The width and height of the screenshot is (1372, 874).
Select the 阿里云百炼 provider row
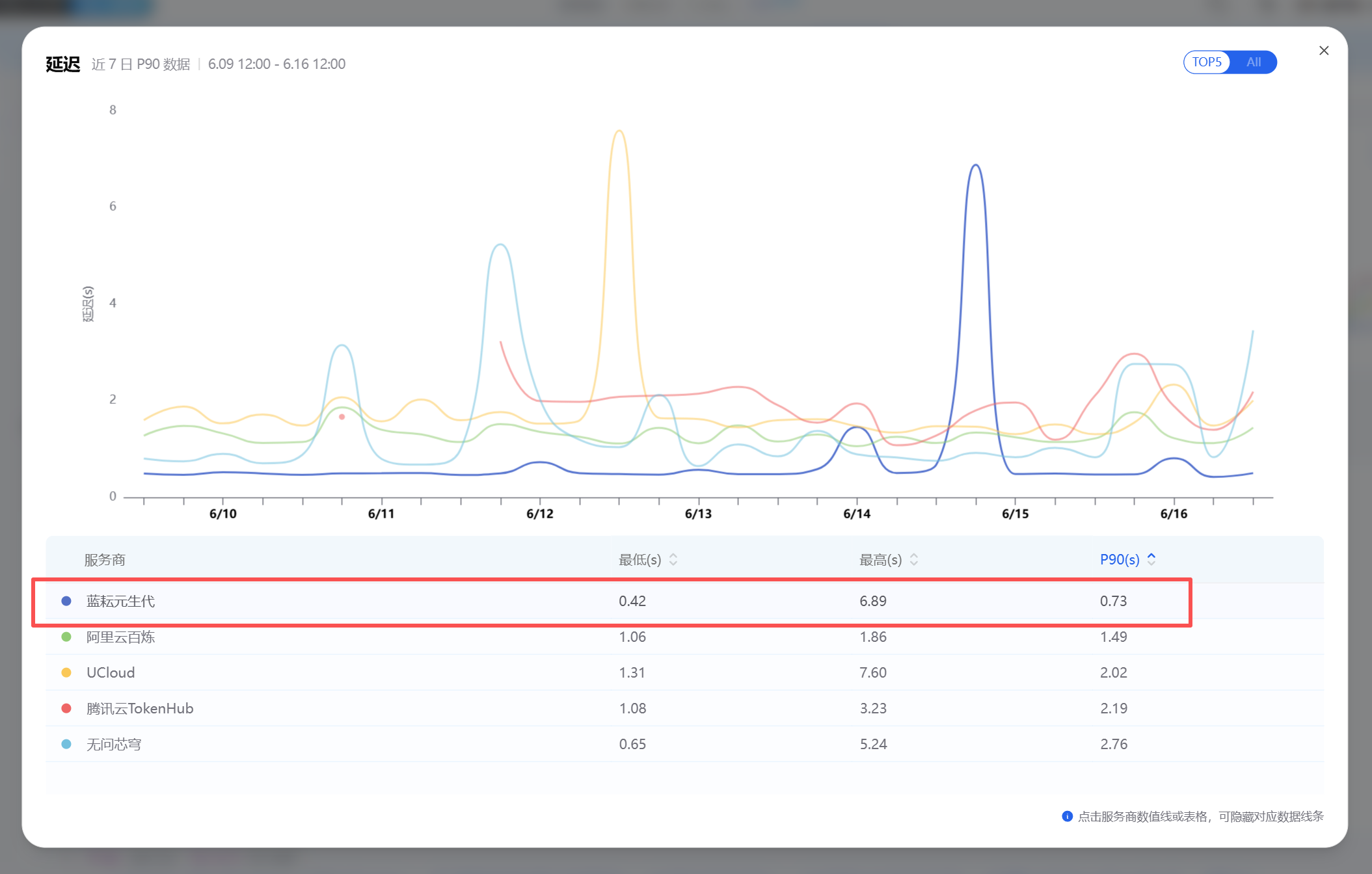(684, 637)
